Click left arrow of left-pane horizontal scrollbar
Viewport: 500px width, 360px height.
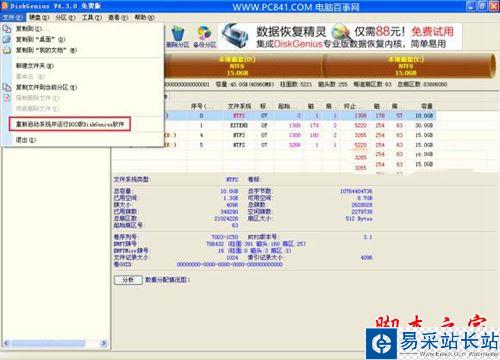click(6, 343)
